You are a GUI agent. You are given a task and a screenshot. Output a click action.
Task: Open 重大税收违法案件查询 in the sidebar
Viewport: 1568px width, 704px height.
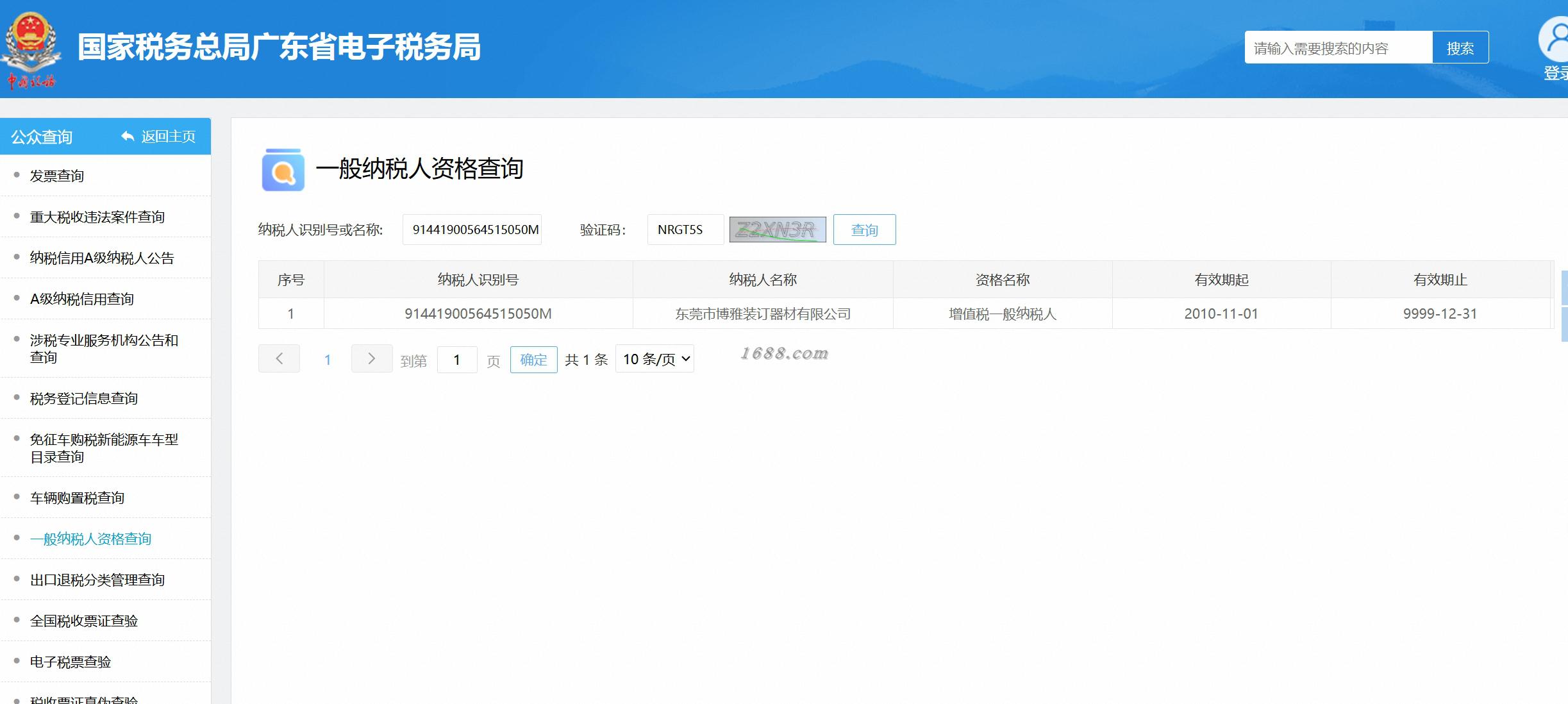tap(97, 217)
